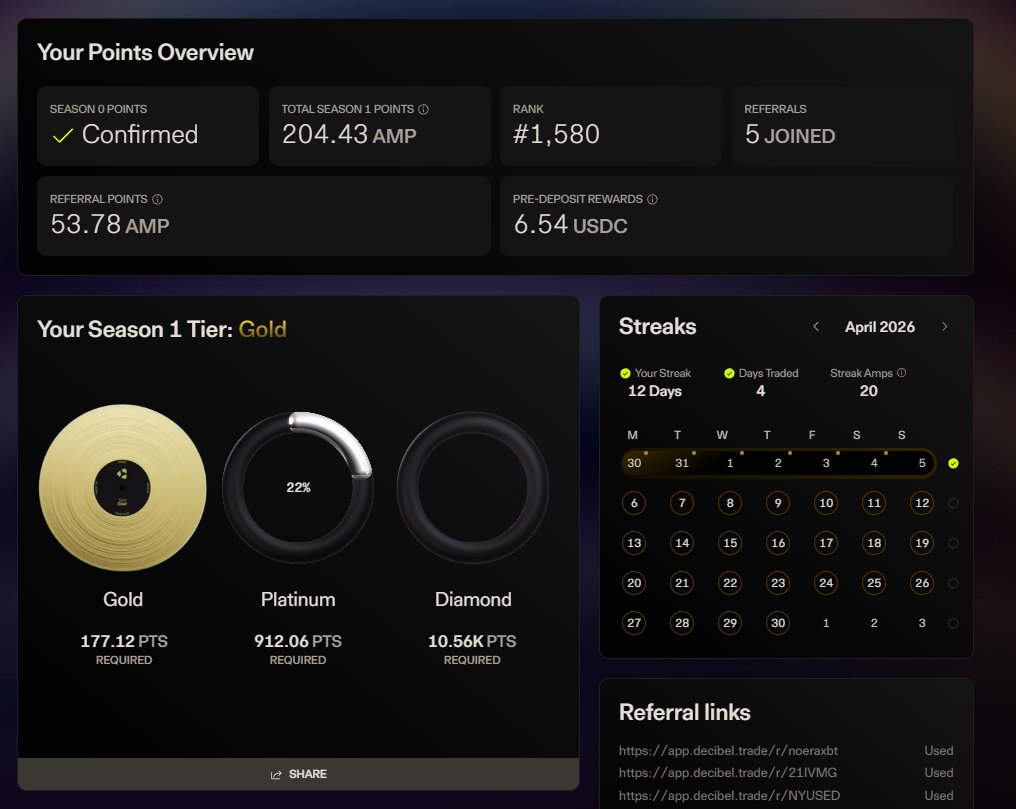Click 12 Days streak value
The width and height of the screenshot is (1016, 809).
(655, 391)
